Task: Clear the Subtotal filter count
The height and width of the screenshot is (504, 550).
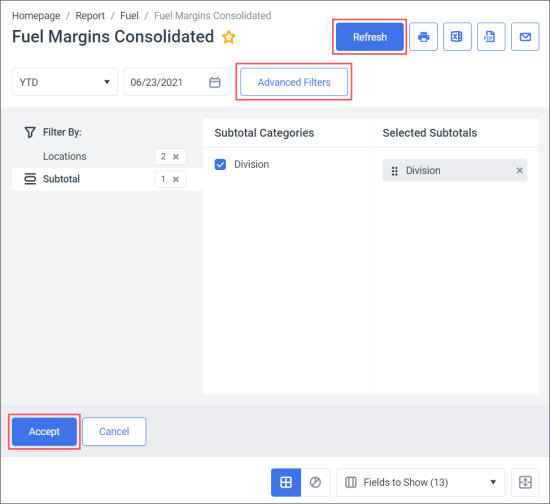Action: pyautogui.click(x=176, y=179)
